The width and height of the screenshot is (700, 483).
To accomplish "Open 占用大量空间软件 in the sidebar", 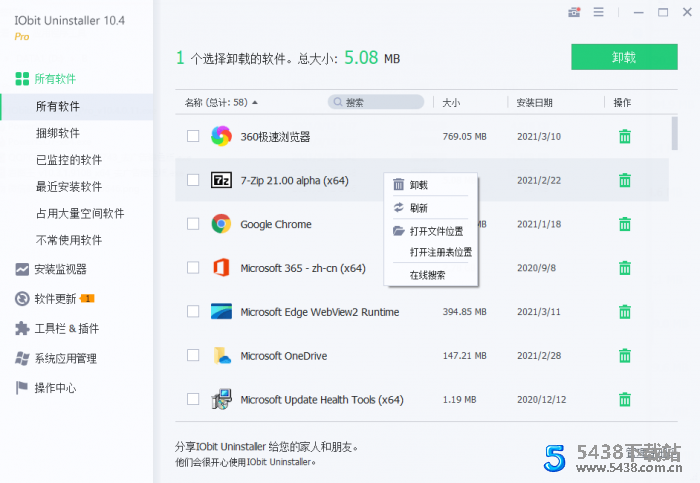I will pos(80,213).
